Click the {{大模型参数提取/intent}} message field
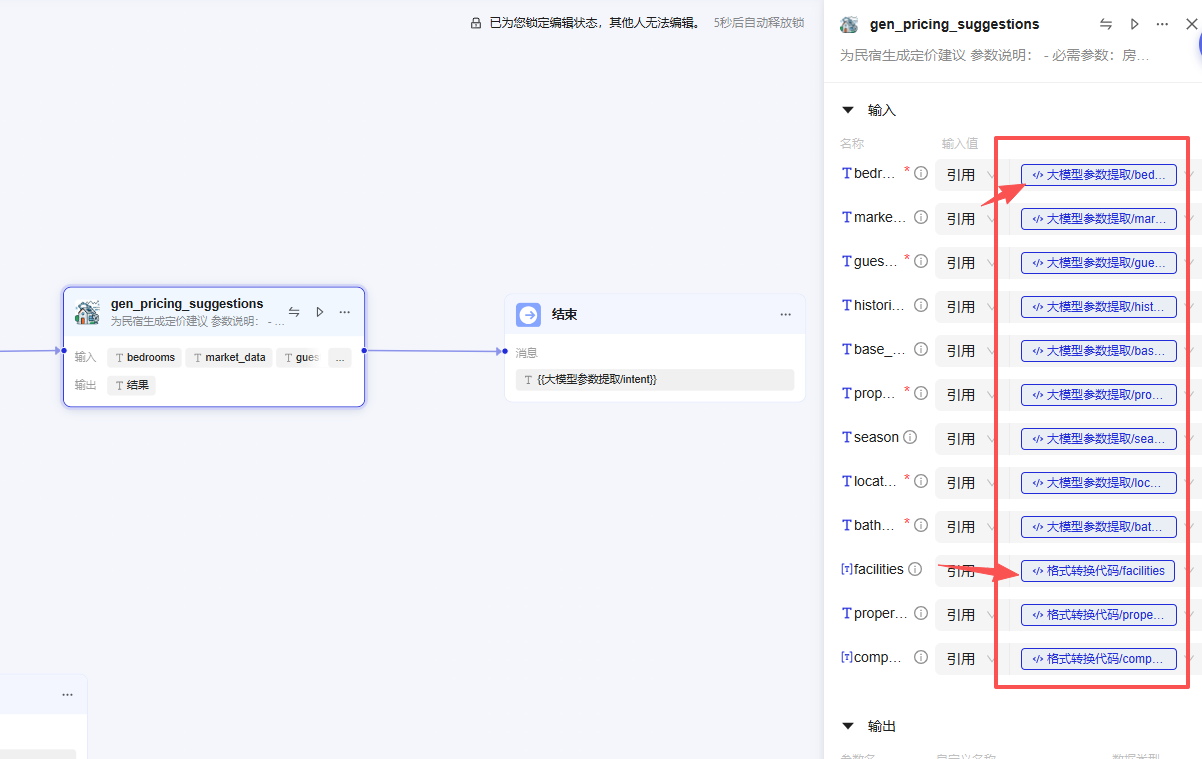1202x759 pixels. click(x=655, y=380)
